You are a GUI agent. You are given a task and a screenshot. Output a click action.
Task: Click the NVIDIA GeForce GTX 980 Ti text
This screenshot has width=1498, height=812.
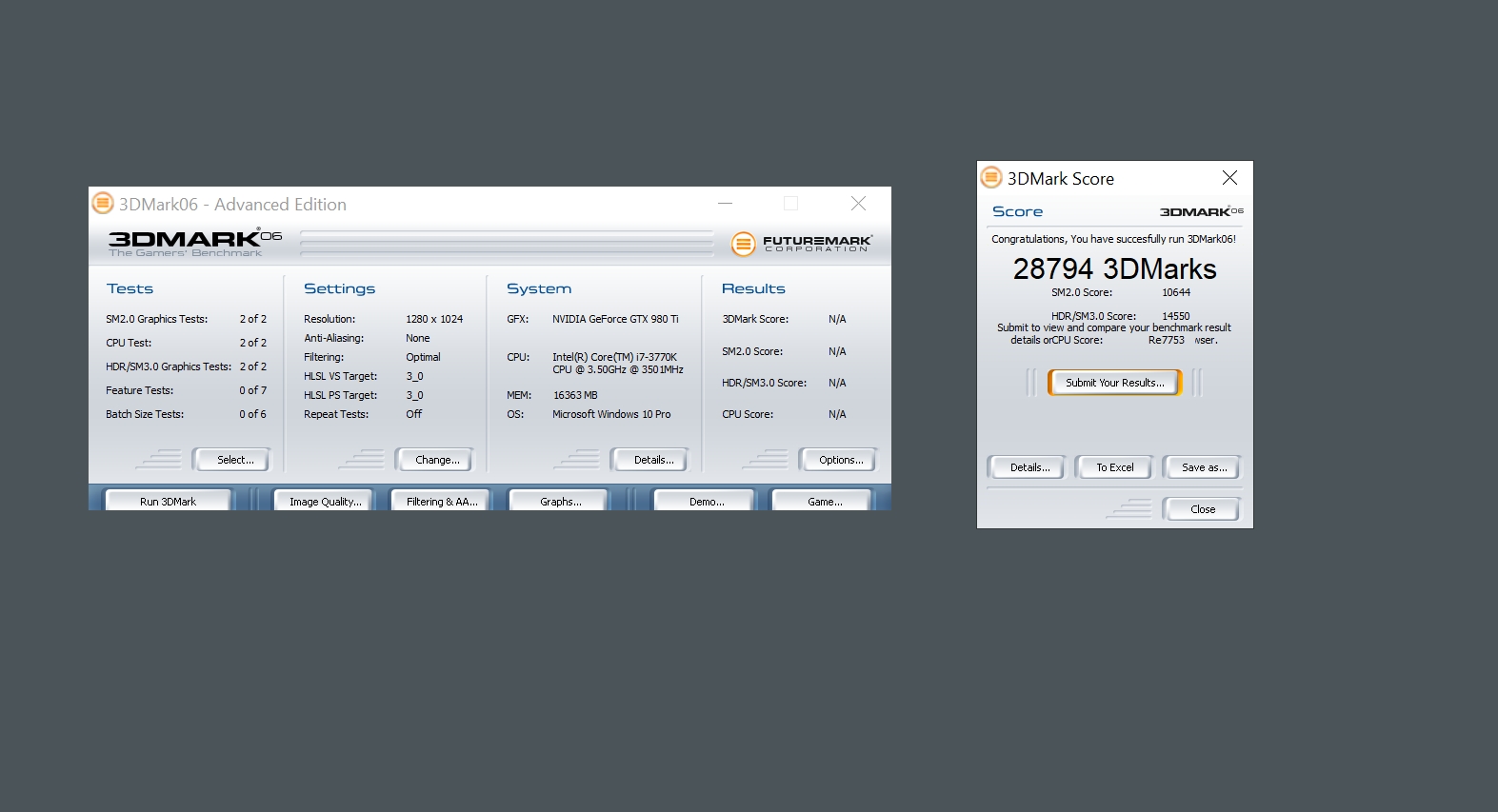615,319
